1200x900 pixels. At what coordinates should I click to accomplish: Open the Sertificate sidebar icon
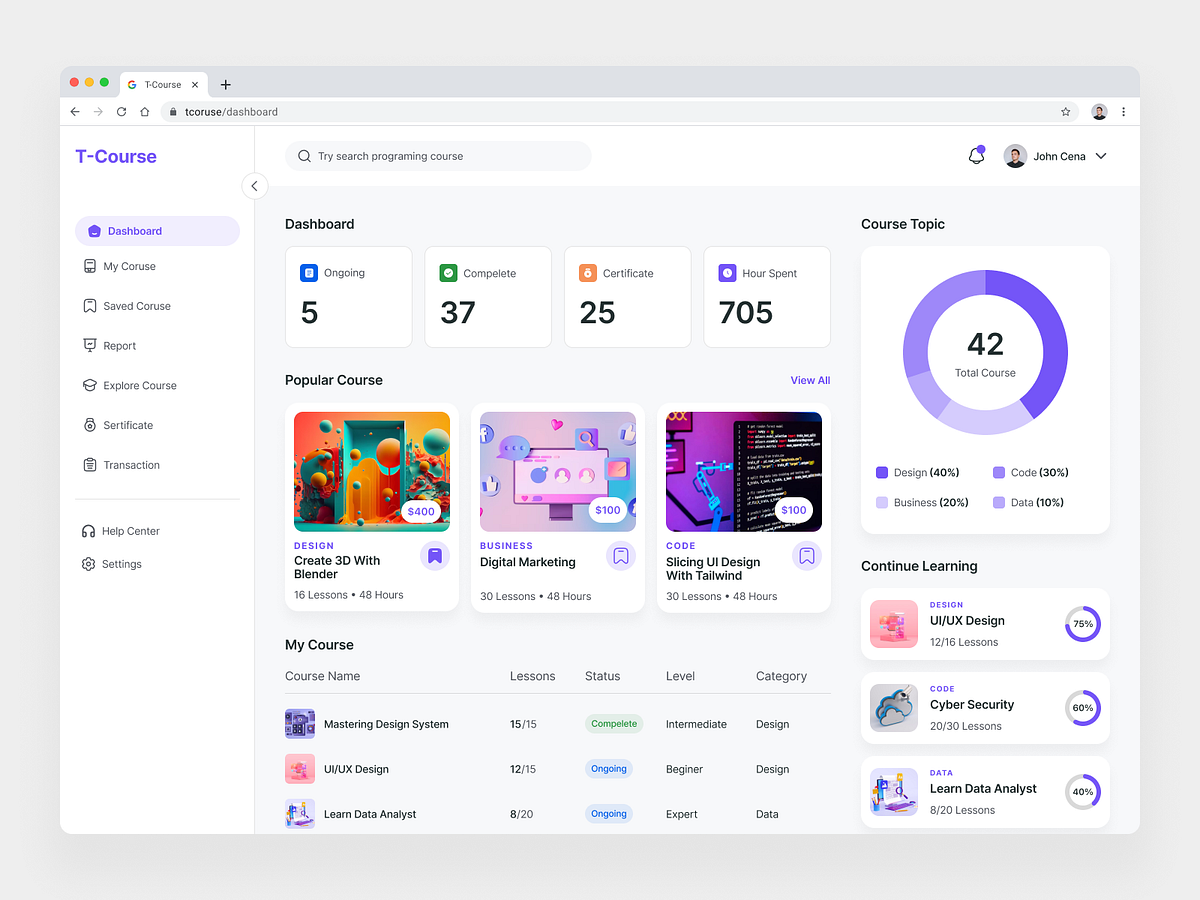point(92,425)
